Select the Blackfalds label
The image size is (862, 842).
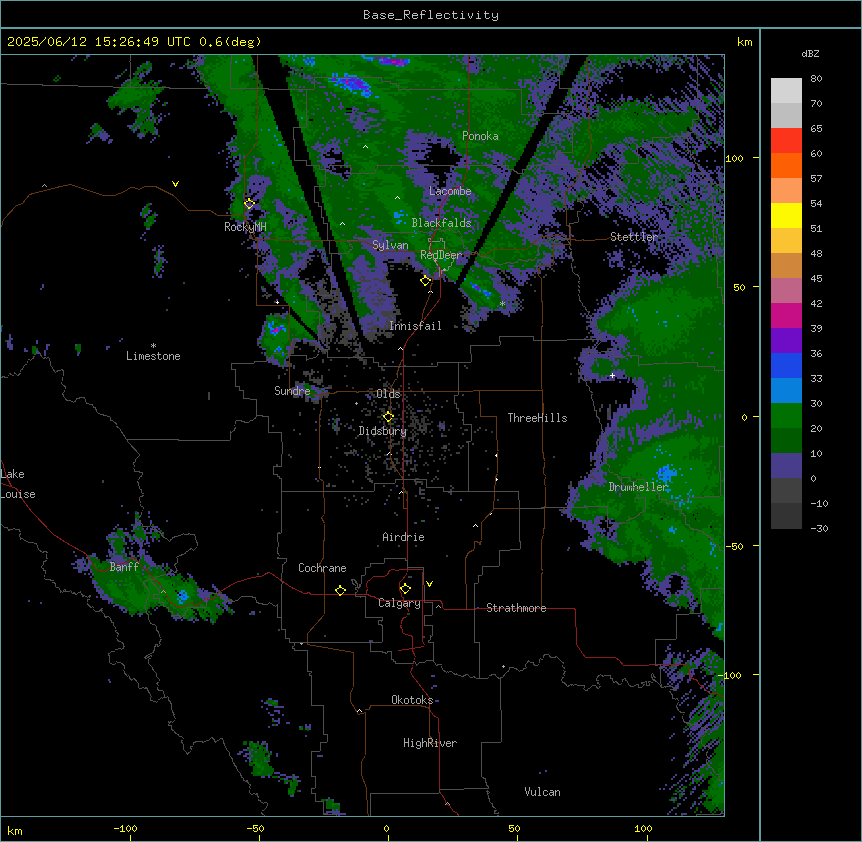[441, 223]
